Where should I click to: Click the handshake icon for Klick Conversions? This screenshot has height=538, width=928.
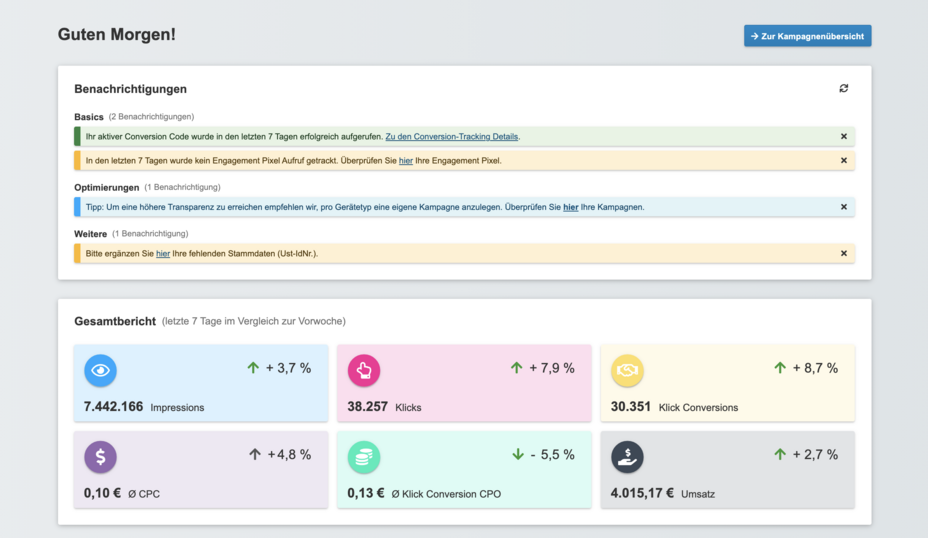[627, 371]
